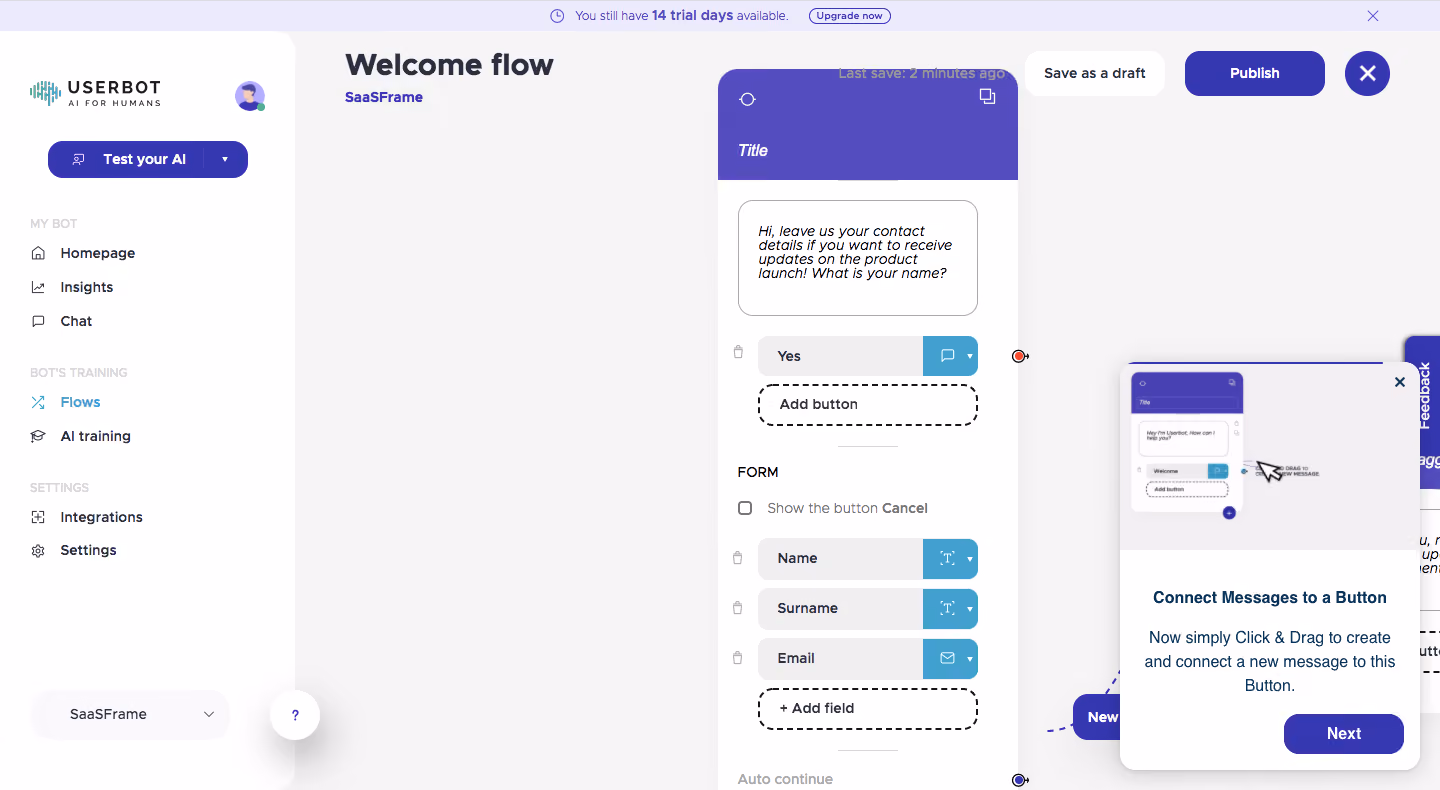1440x790 pixels.
Task: Click the duplicate message icon
Action: [987, 96]
